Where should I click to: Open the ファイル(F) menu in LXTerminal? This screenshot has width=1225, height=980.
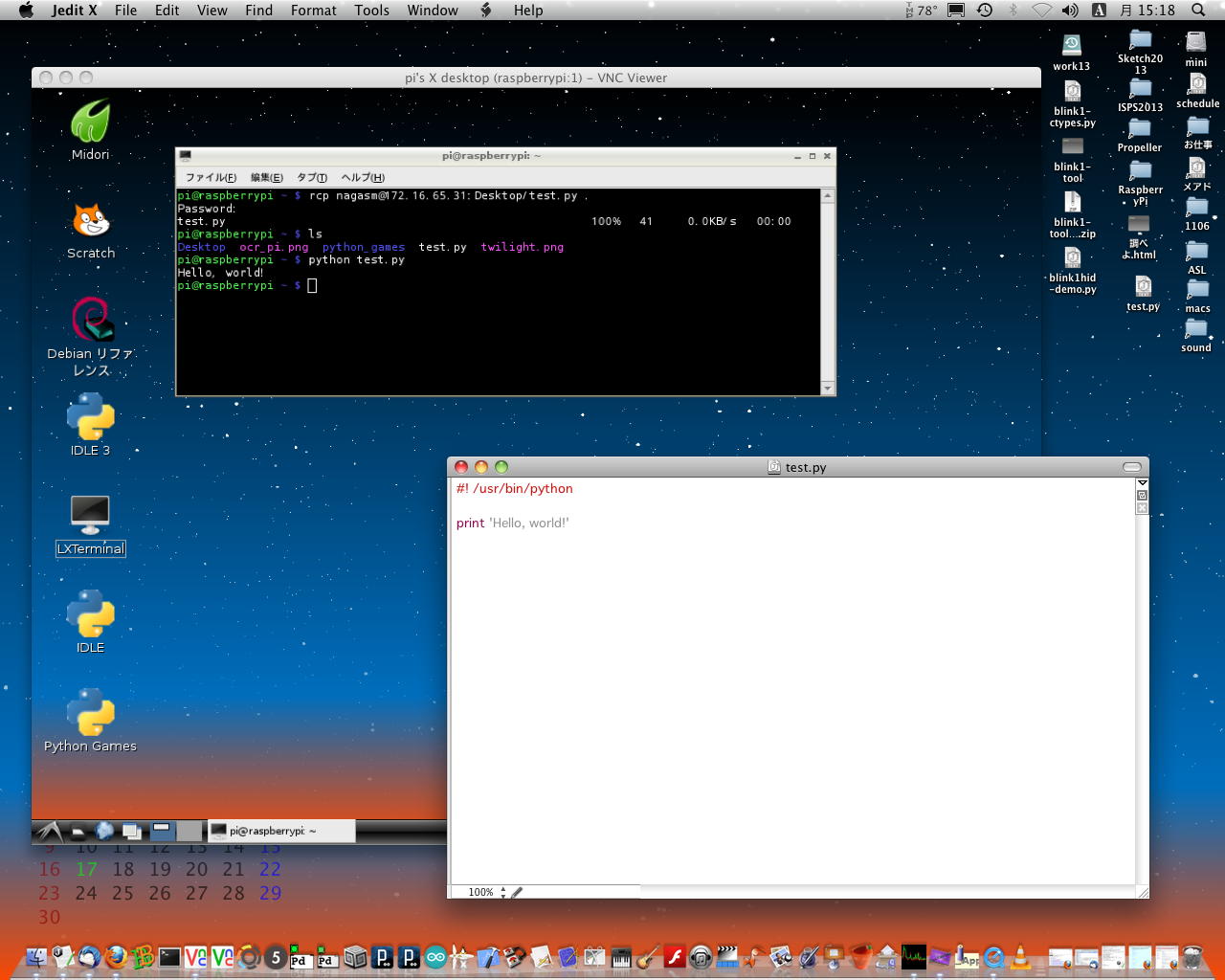click(210, 177)
